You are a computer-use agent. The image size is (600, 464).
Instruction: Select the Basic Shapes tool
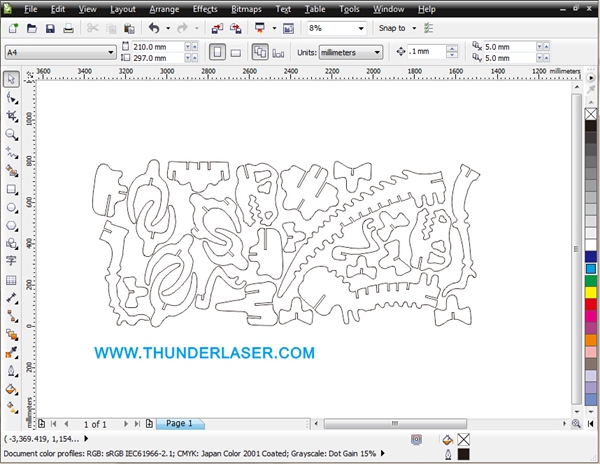click(x=11, y=243)
